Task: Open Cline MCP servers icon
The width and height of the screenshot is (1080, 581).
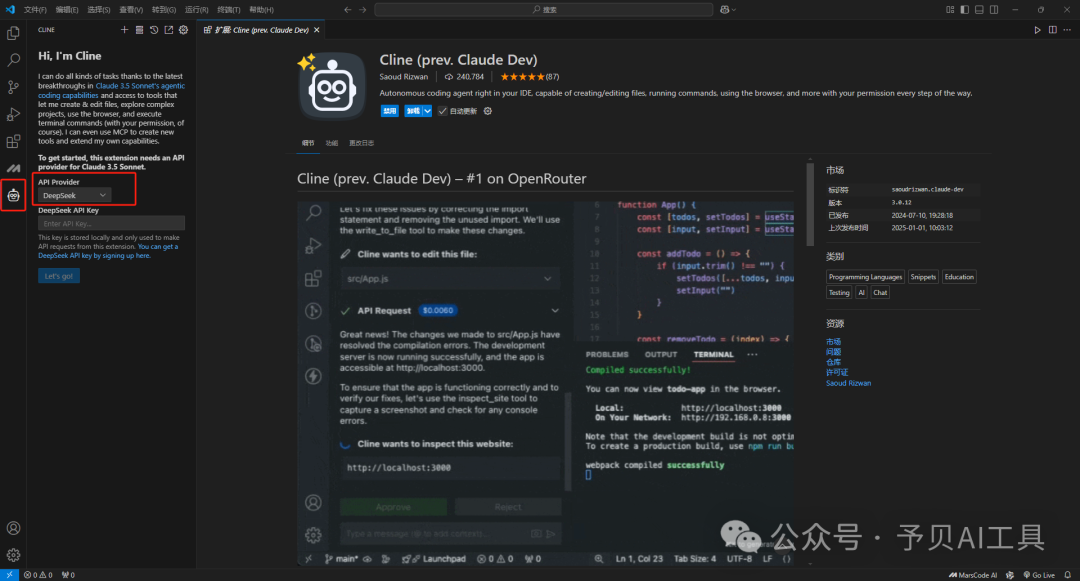Action: [139, 30]
